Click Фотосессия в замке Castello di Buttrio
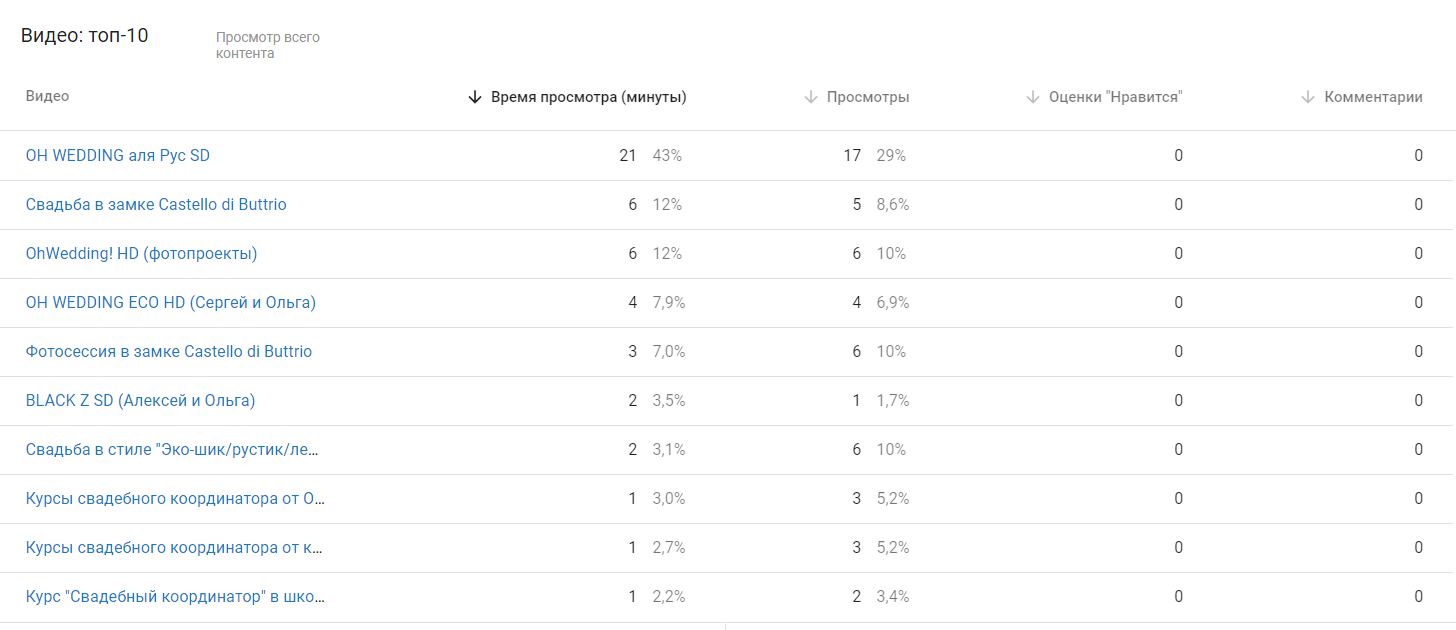Screen dimensions: 1456x630 click(x=168, y=351)
